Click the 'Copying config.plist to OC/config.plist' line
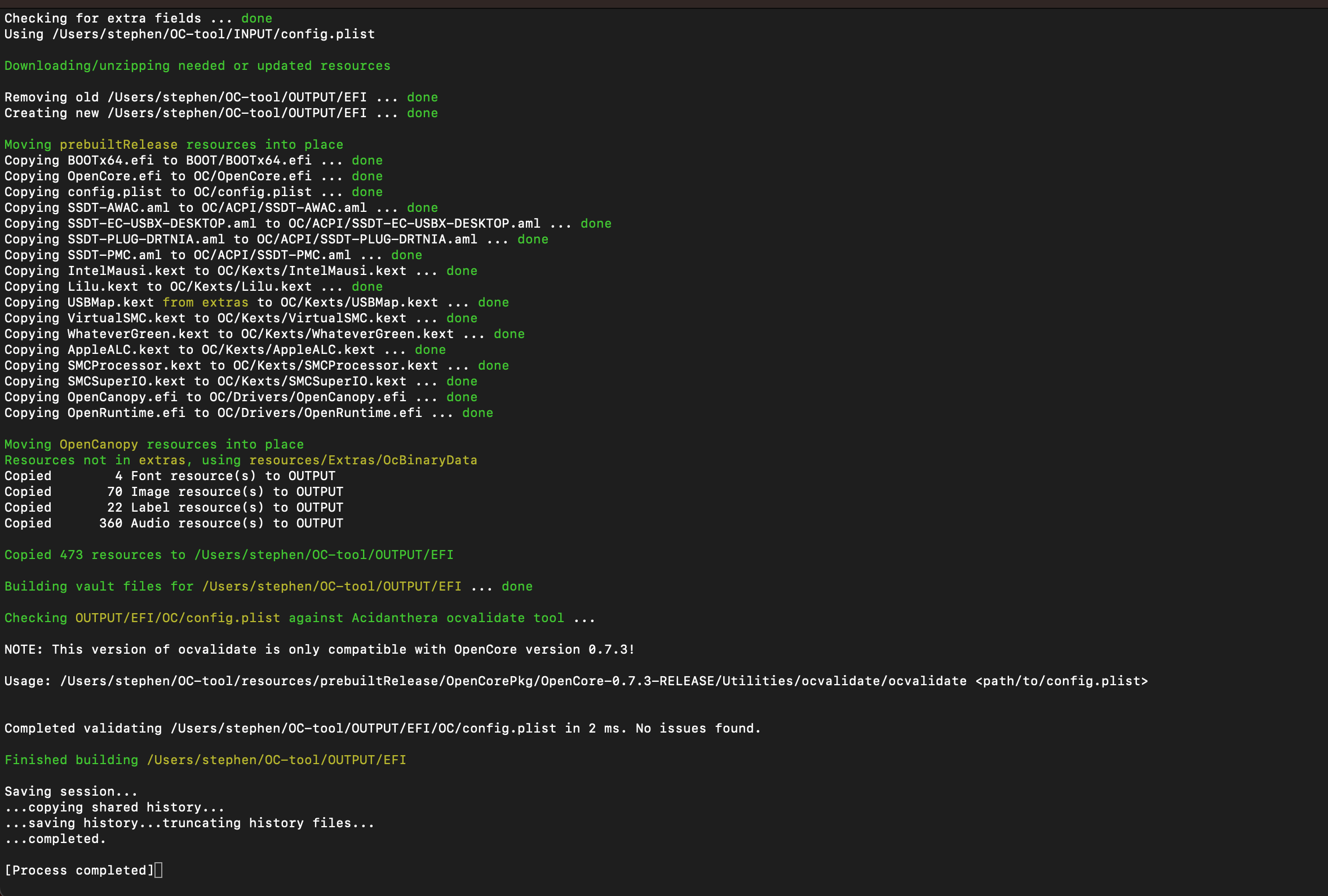Image resolution: width=1328 pixels, height=896 pixels. click(x=194, y=192)
